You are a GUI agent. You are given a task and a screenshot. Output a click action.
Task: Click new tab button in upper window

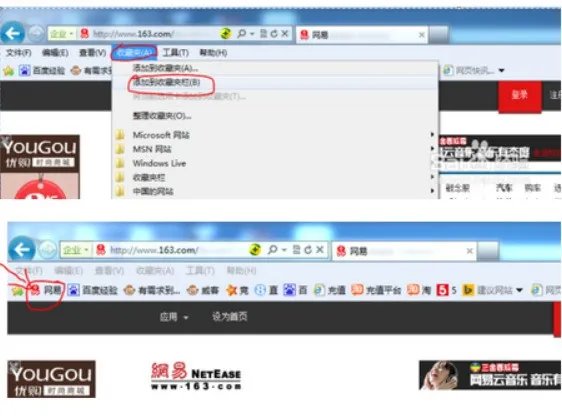[439, 35]
